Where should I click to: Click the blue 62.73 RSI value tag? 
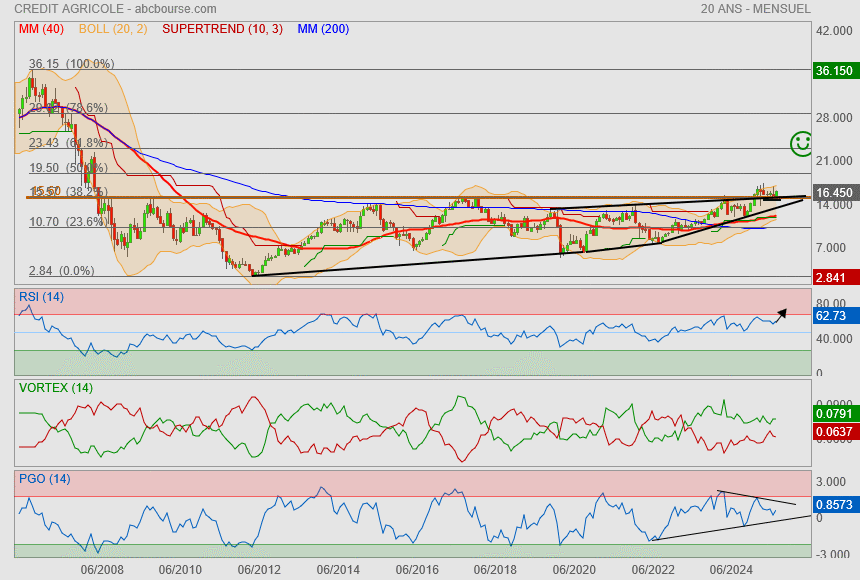pyautogui.click(x=832, y=316)
